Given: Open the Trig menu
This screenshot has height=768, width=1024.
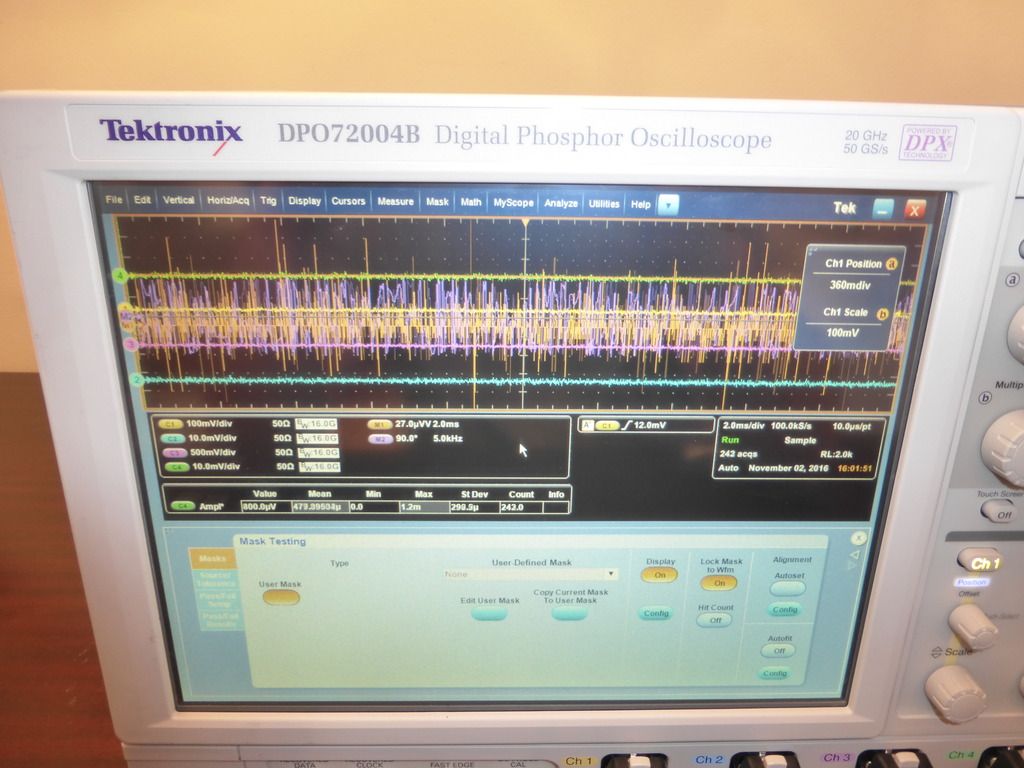Looking at the screenshot, I should pos(268,200).
